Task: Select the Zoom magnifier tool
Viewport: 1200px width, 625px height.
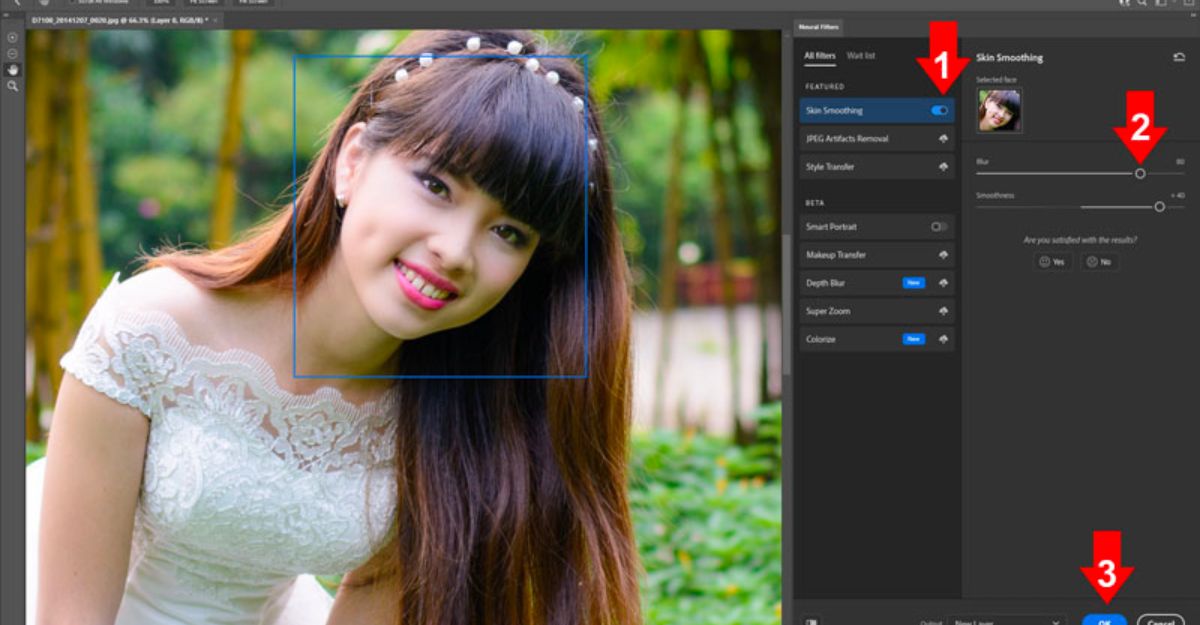Action: click(12, 86)
